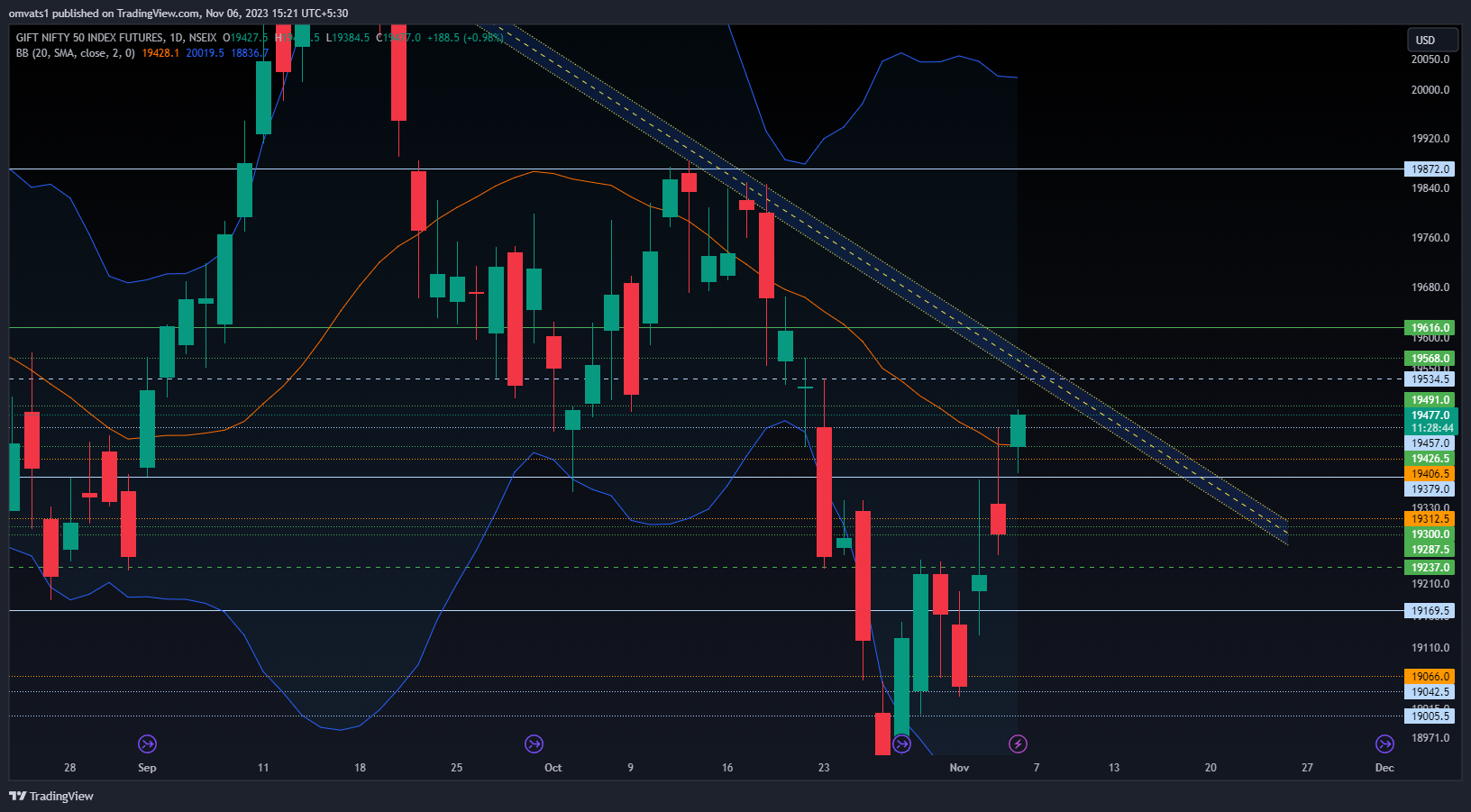Click the green 19237.0 price label

1430,568
